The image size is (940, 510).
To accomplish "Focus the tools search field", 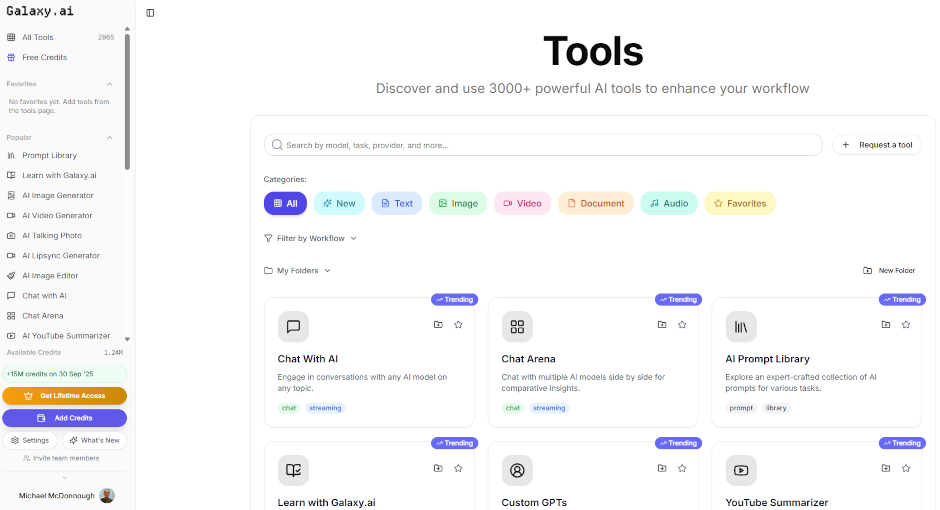I will point(543,145).
